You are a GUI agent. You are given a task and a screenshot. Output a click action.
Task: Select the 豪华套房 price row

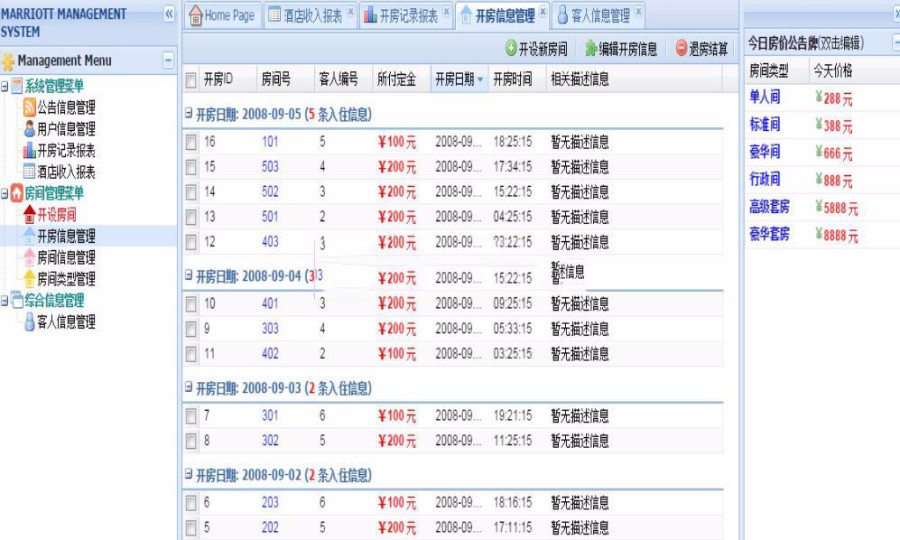[822, 234]
